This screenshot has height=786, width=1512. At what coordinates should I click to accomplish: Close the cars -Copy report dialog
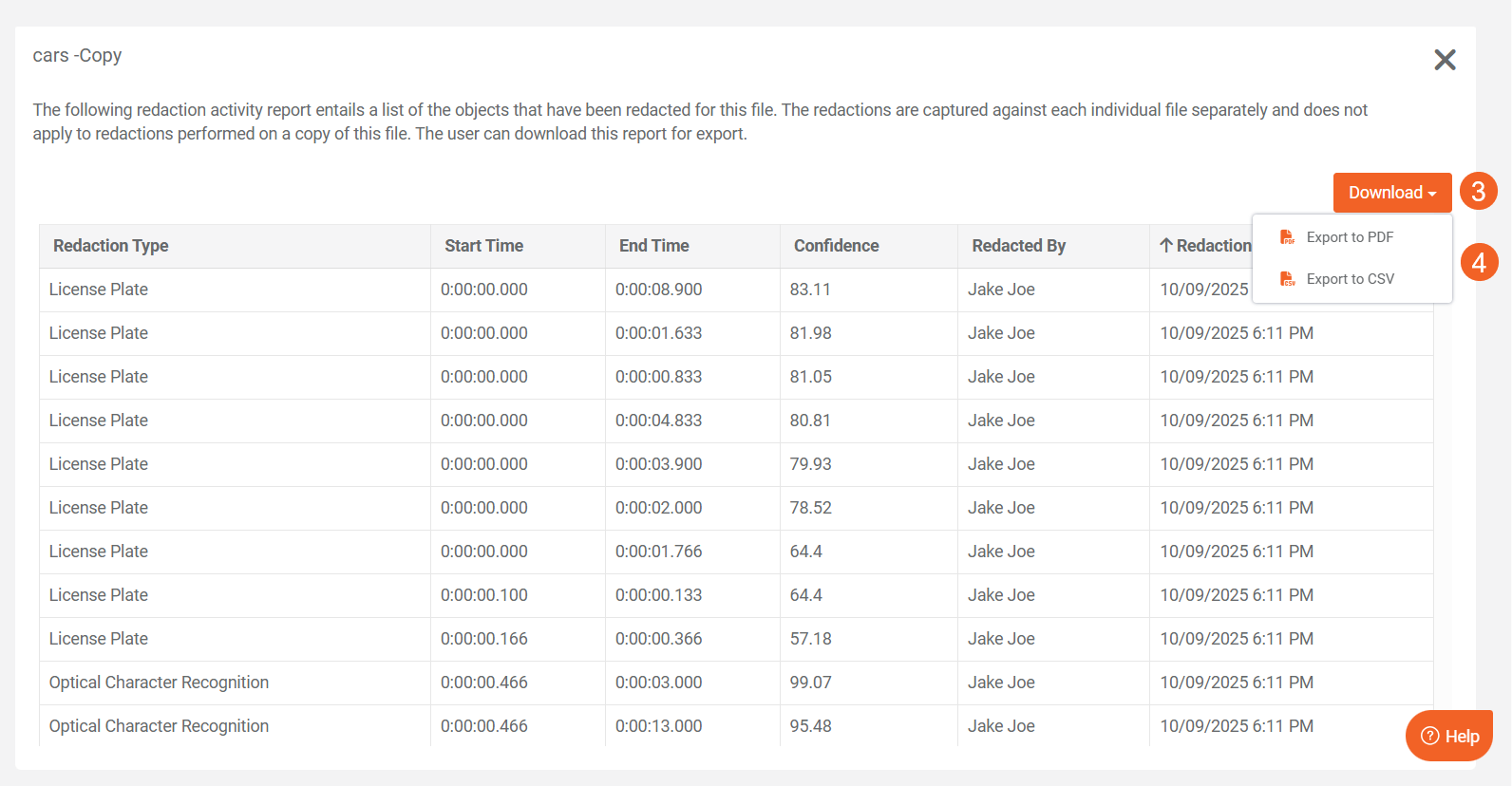tap(1445, 60)
